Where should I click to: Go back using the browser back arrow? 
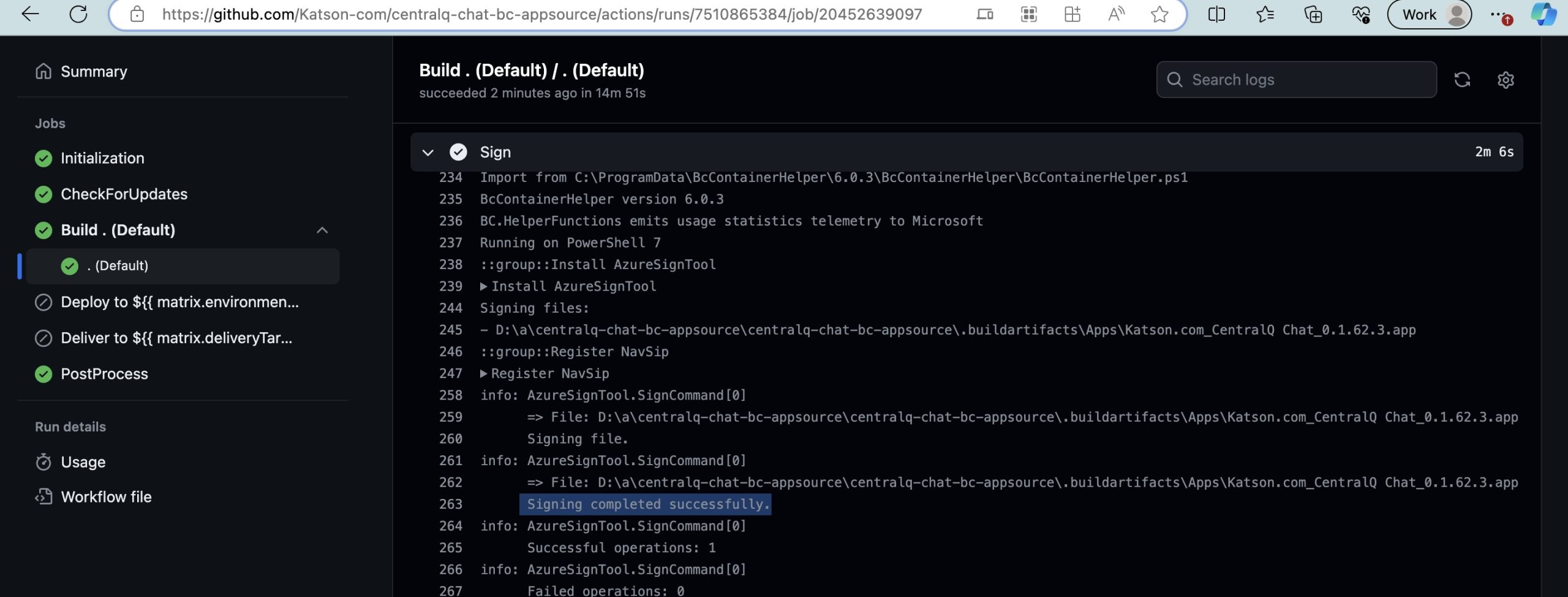coord(30,14)
